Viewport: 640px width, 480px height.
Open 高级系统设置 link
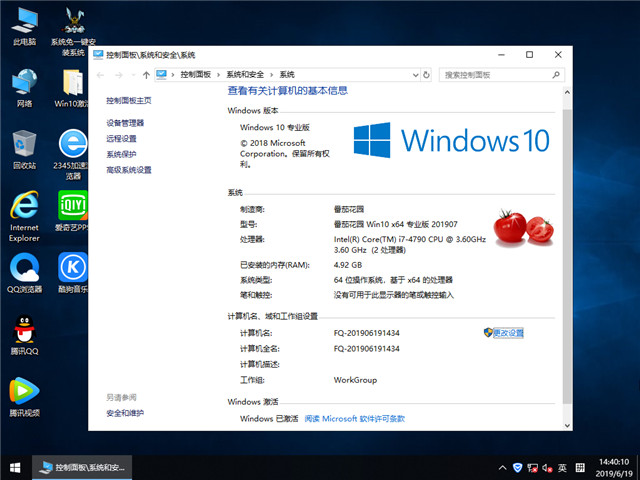click(129, 170)
